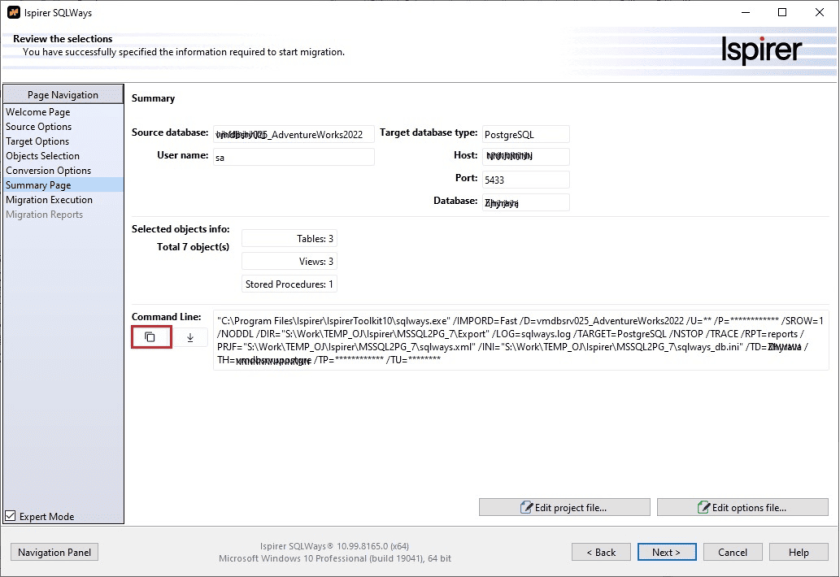
Task: Click the Ispirer SQLWays title bar icon
Action: coord(12,12)
